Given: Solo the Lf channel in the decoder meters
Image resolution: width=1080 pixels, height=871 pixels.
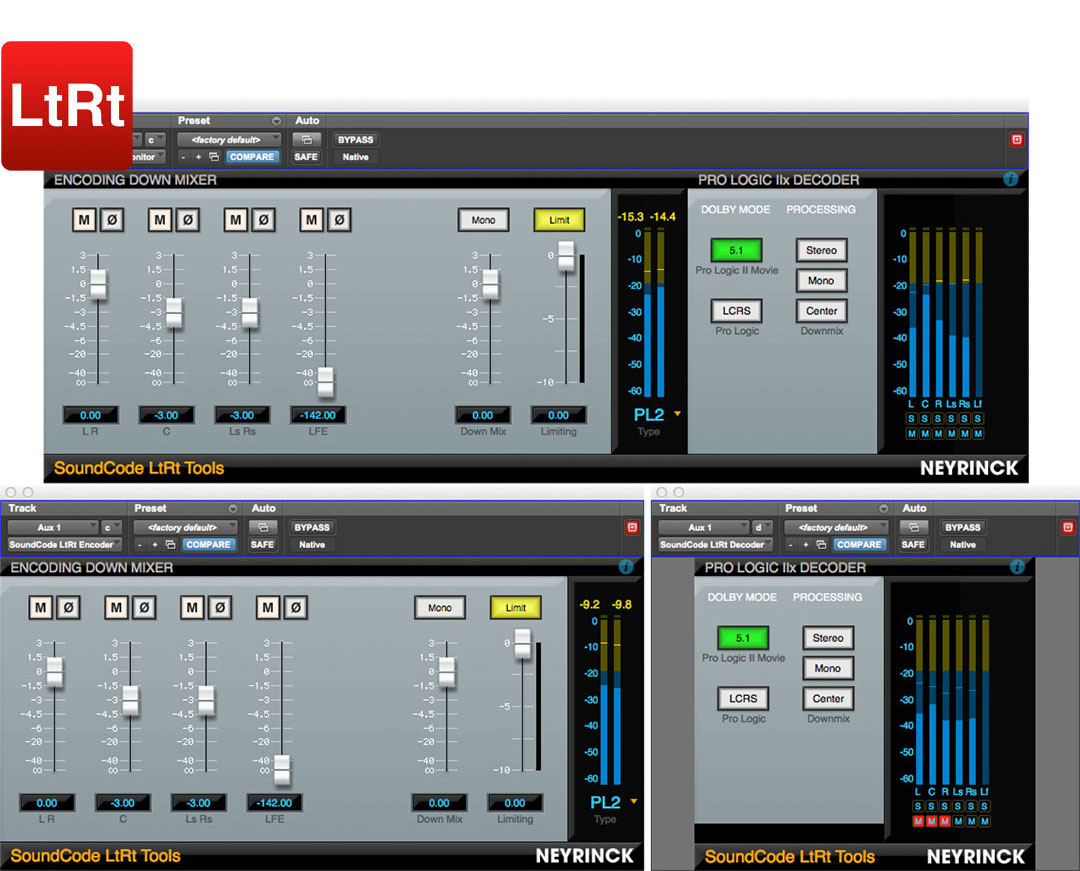Looking at the screenshot, I should [x=985, y=807].
